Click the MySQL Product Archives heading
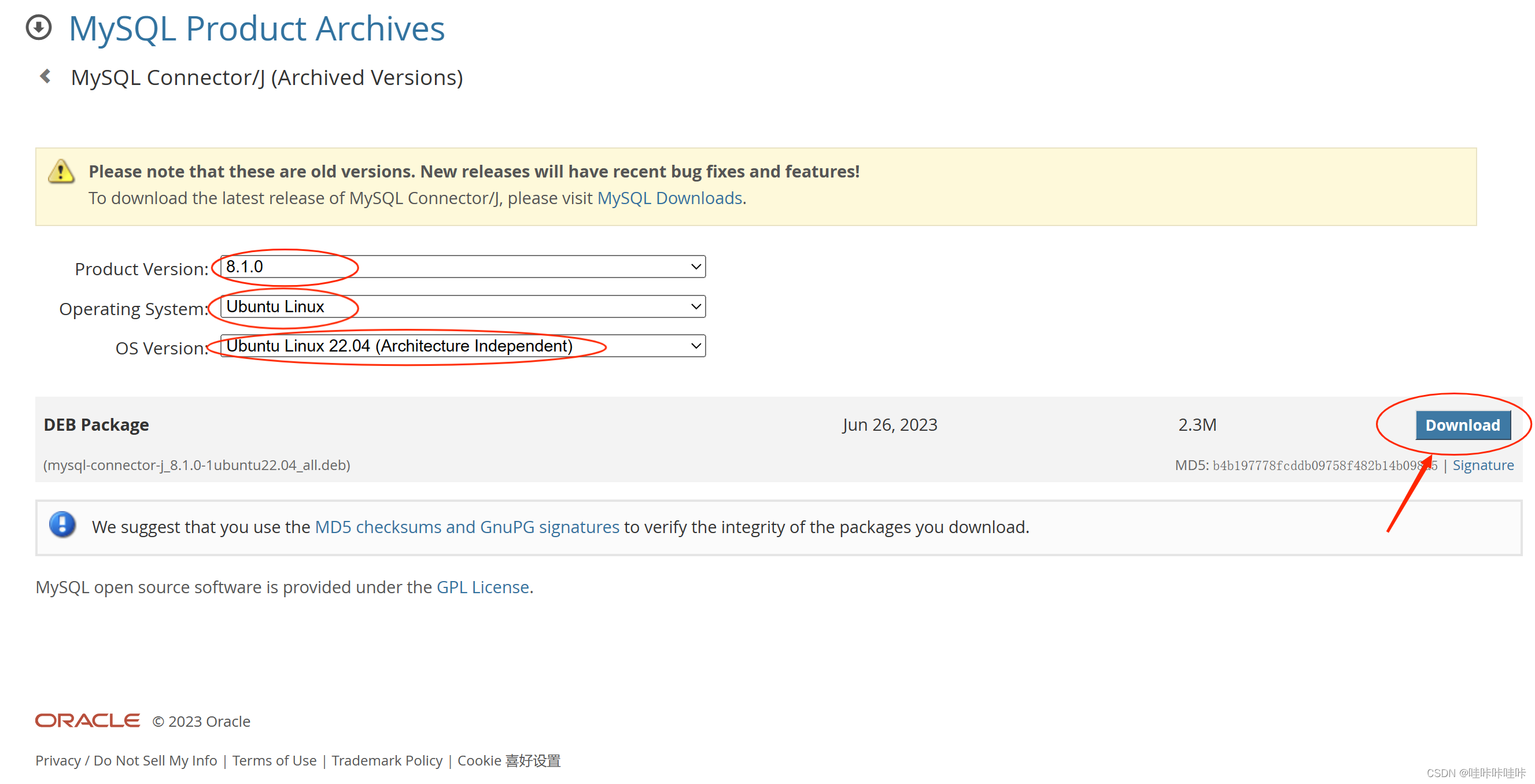1535x784 pixels. point(256,28)
